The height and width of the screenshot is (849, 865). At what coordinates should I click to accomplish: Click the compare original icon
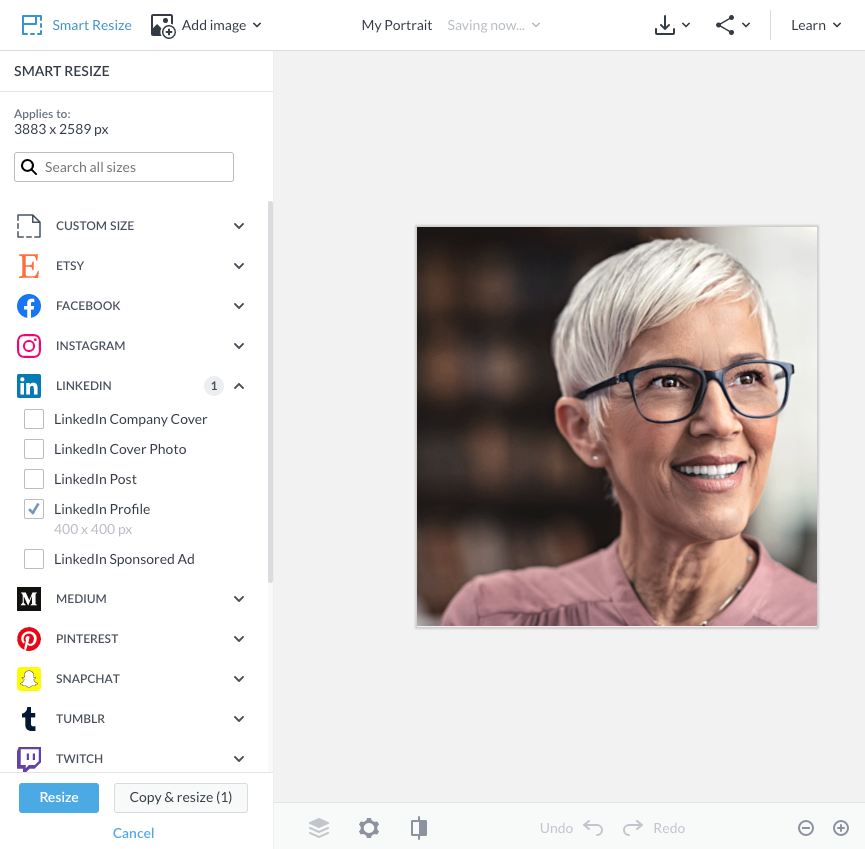point(419,828)
